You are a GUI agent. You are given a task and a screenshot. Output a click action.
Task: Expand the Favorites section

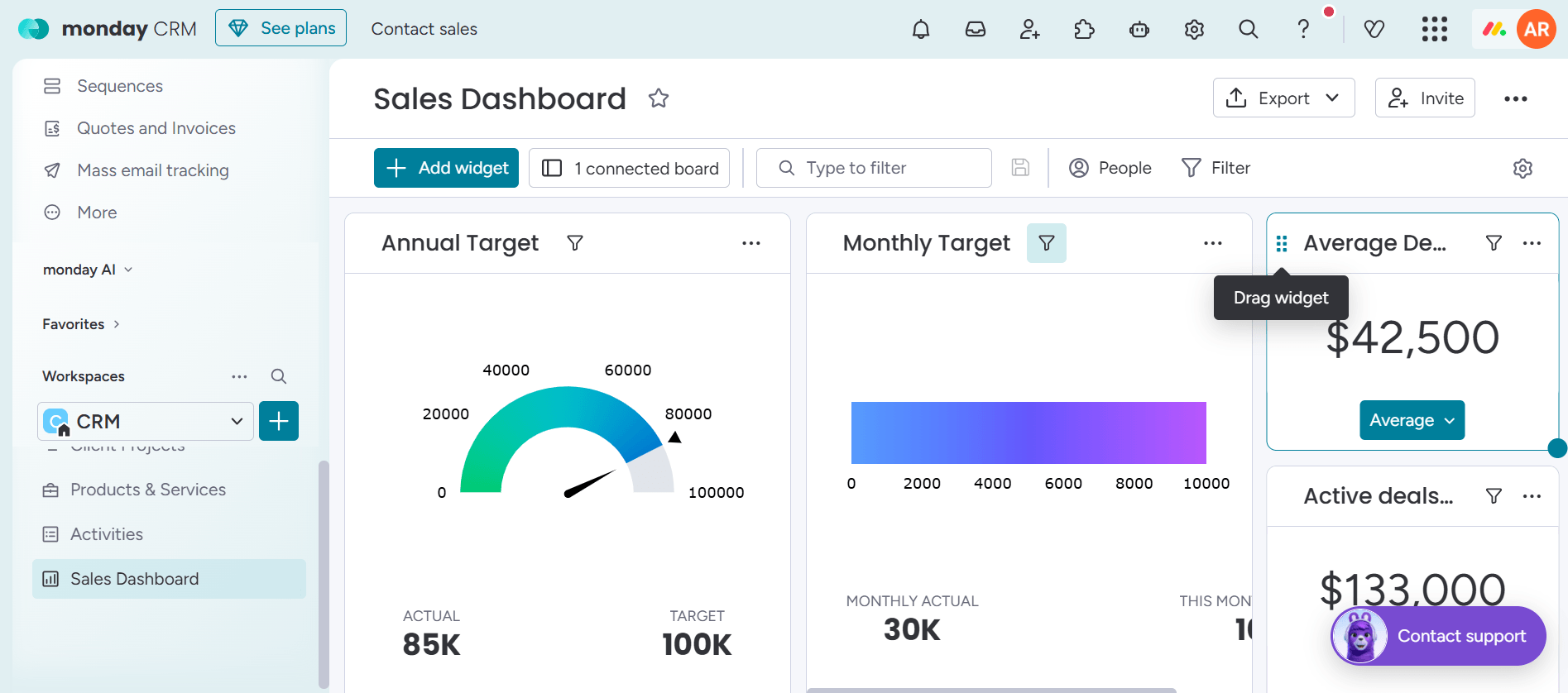81,324
